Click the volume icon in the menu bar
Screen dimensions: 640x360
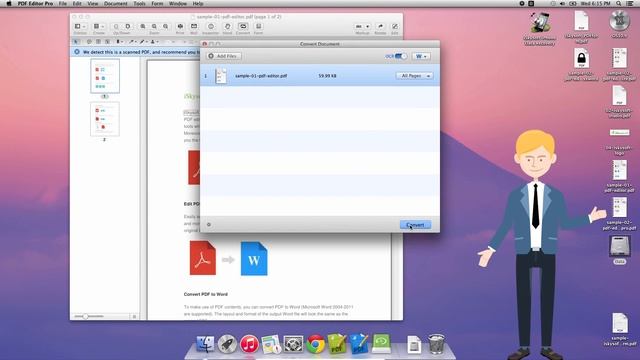coord(562,4)
